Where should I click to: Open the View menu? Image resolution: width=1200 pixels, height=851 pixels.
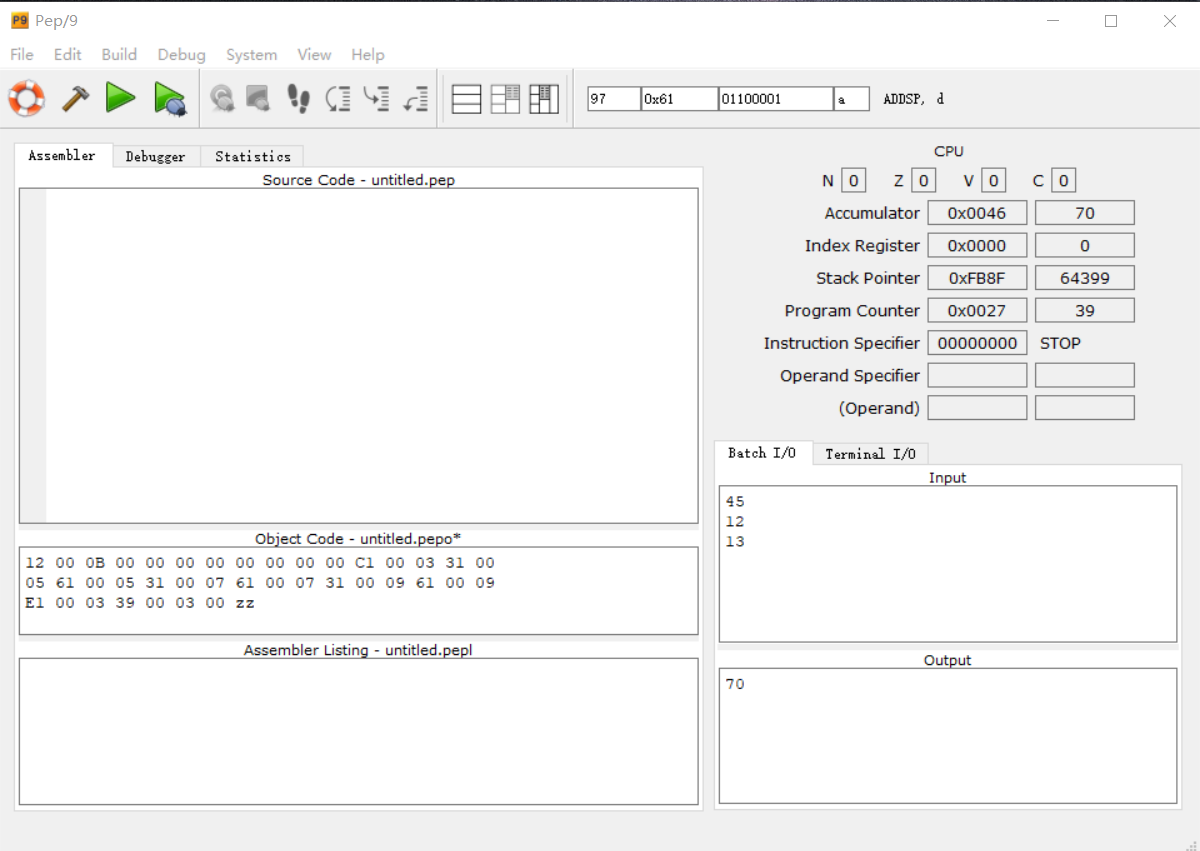[x=314, y=55]
